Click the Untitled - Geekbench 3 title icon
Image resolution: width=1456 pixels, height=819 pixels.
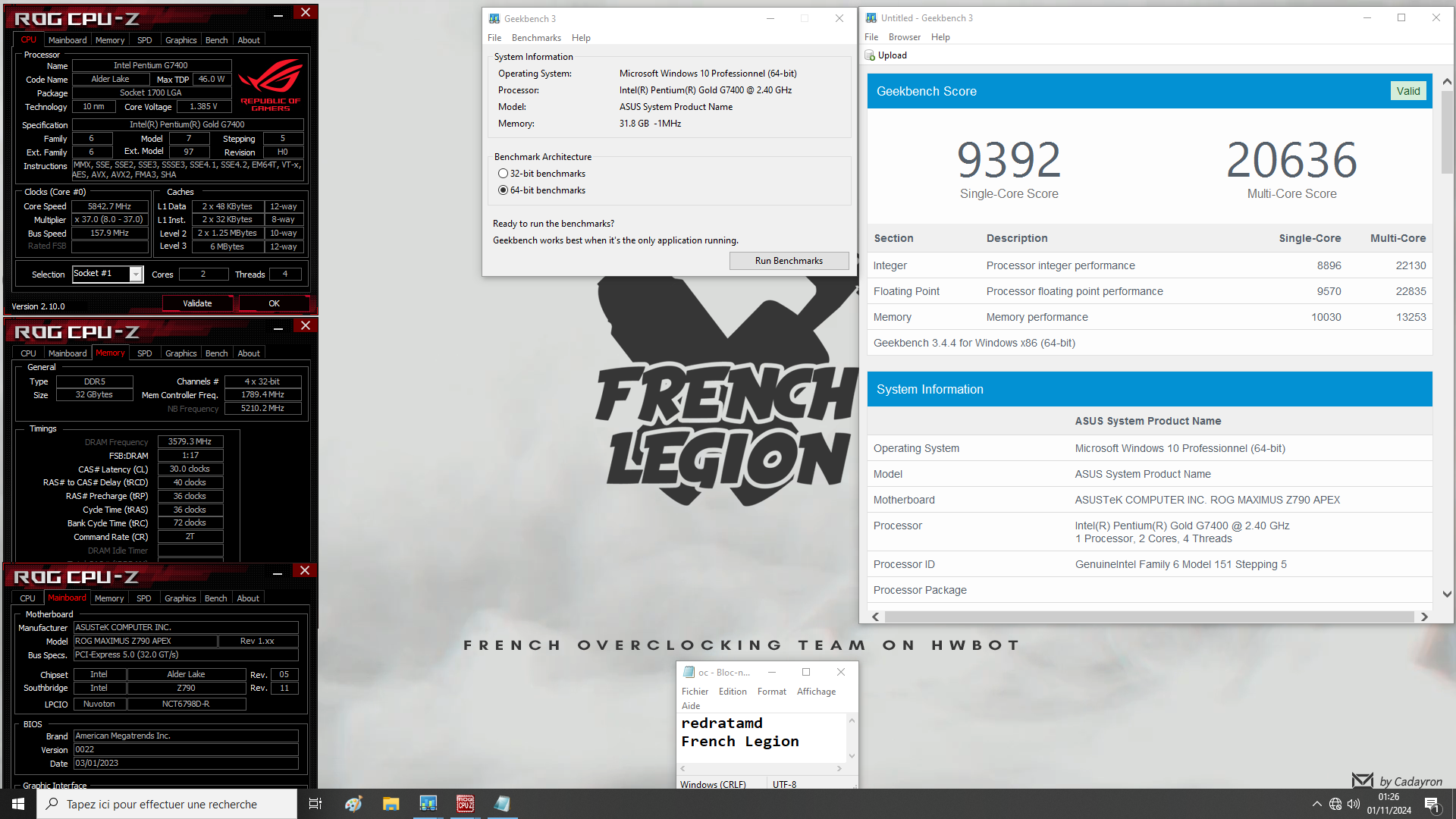pos(871,18)
